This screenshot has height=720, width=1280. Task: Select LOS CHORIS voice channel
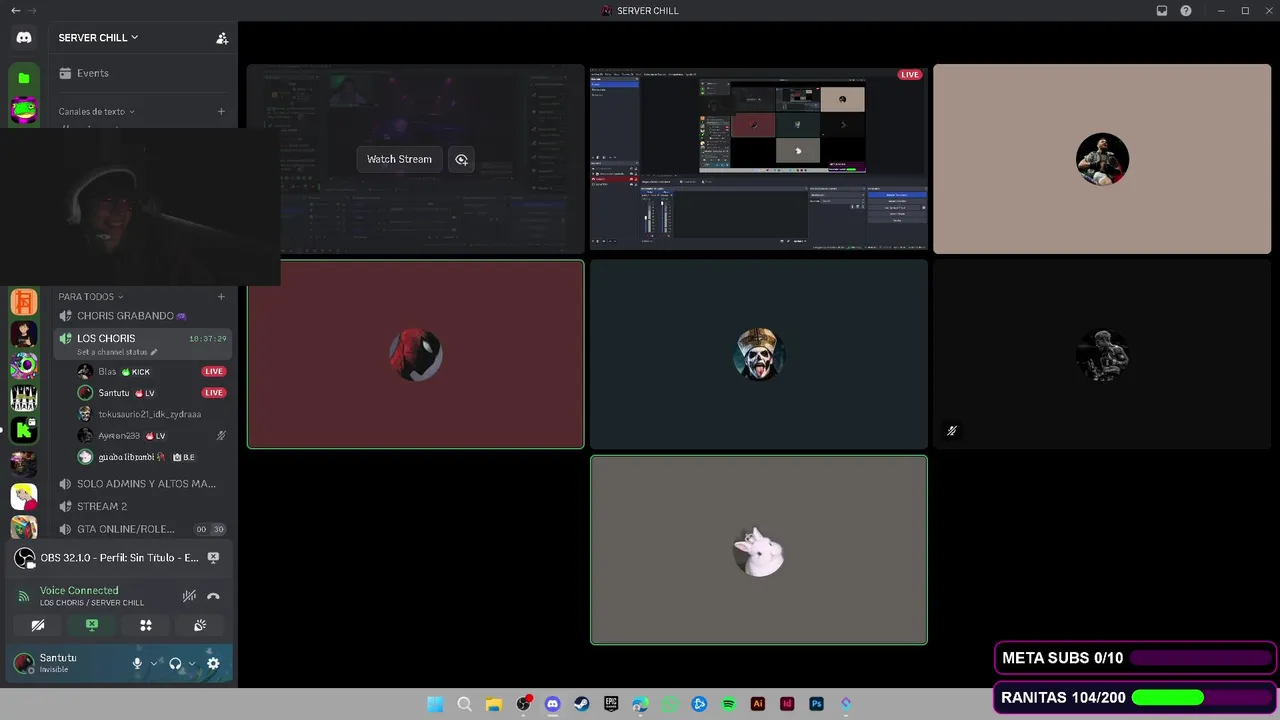pyautogui.click(x=140, y=344)
